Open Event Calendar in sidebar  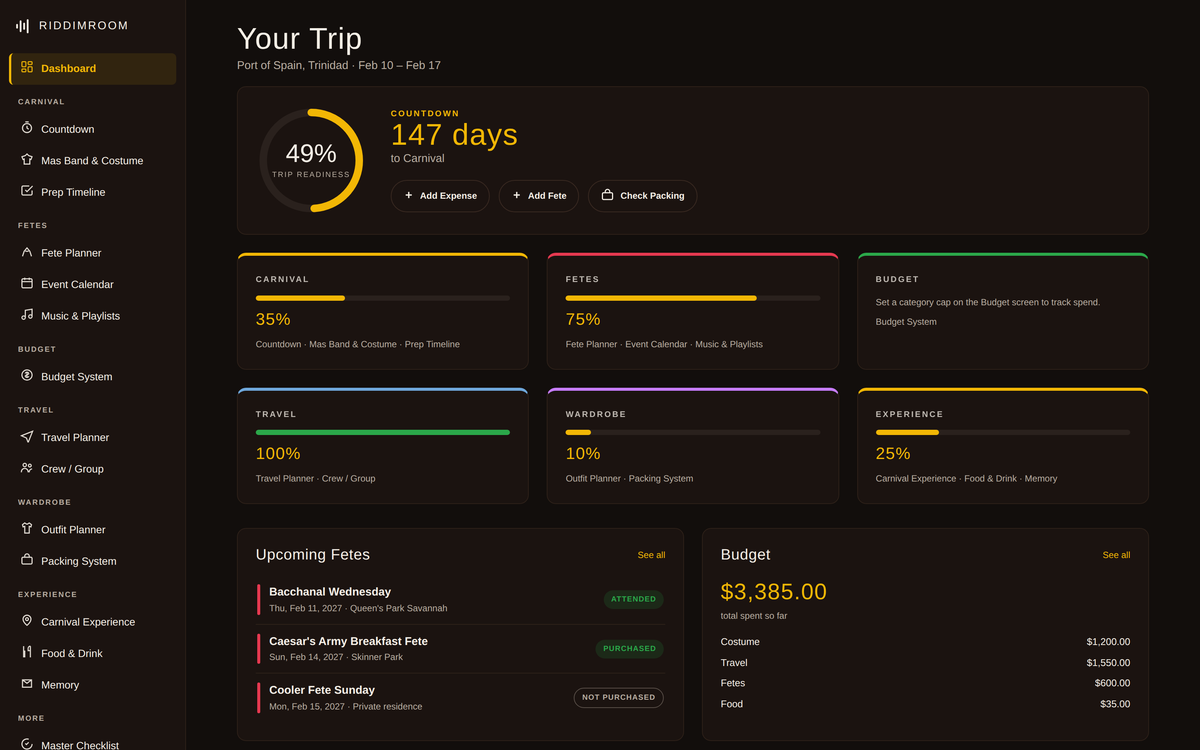click(x=93, y=284)
